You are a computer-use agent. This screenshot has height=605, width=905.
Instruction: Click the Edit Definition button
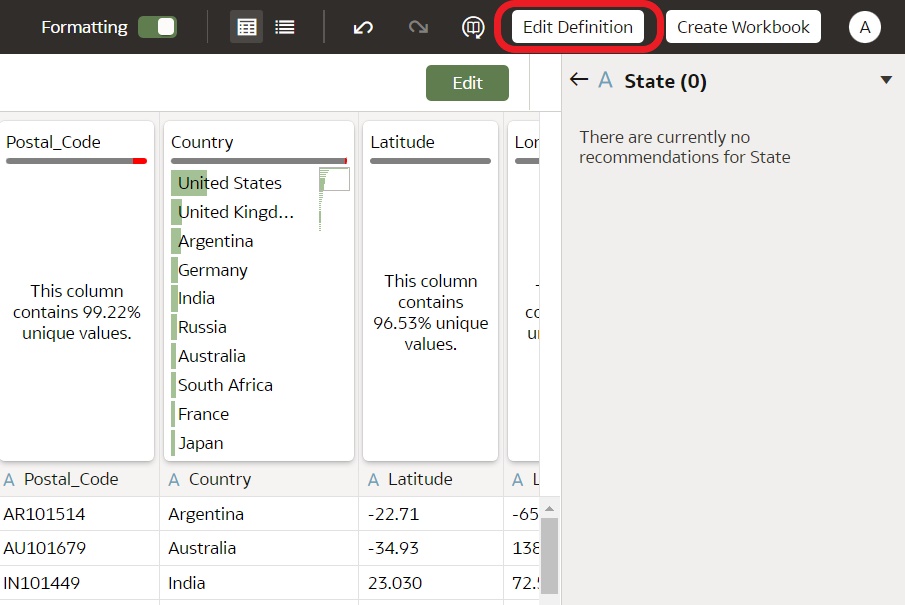pyautogui.click(x=579, y=27)
